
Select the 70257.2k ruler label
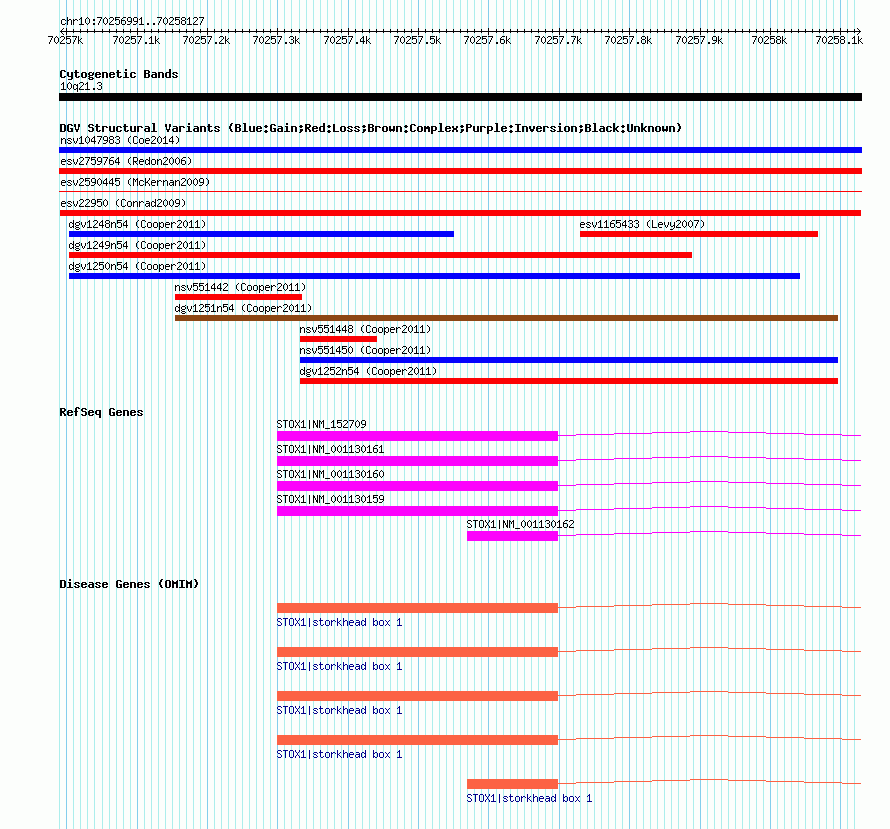206,40
